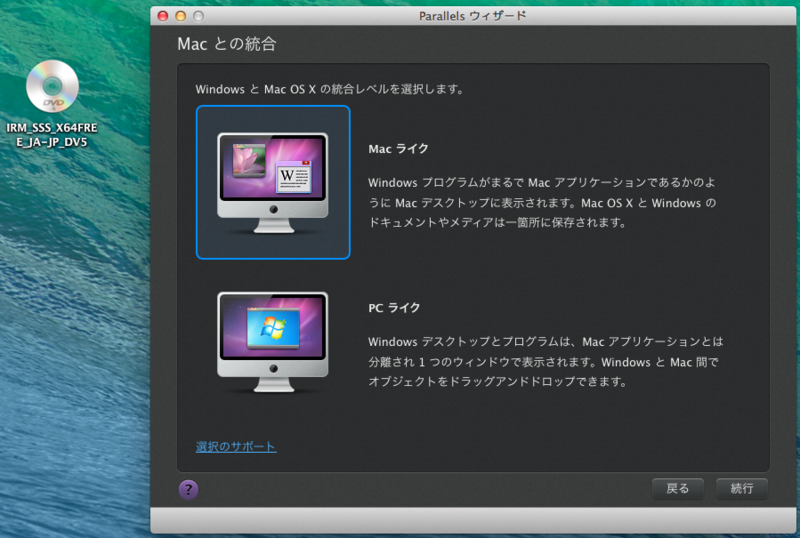Viewport: 800px width, 538px height.
Task: Click the IRM_SSS_X64FRE E_JA-JP_DV5 file label
Action: 52,135
